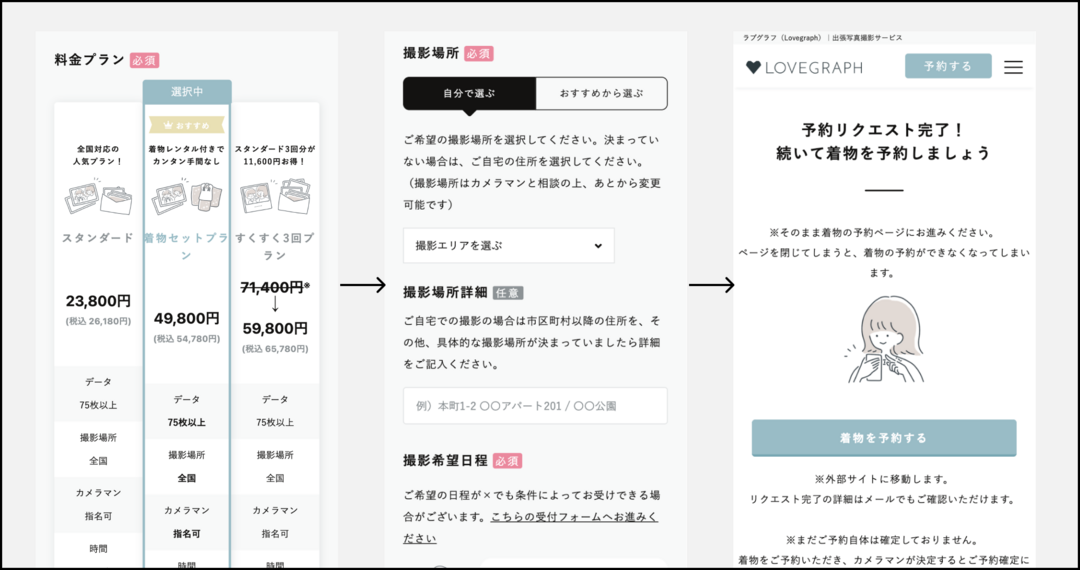The image size is (1080, 570).
Task: Click the chevron arrow in area dropdown
Action: pos(598,245)
